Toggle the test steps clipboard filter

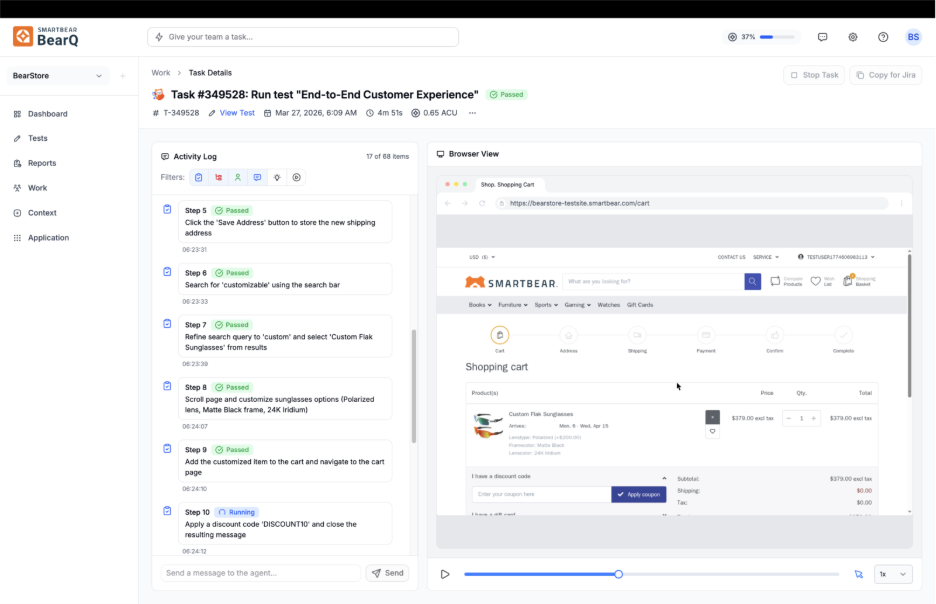pos(199,177)
